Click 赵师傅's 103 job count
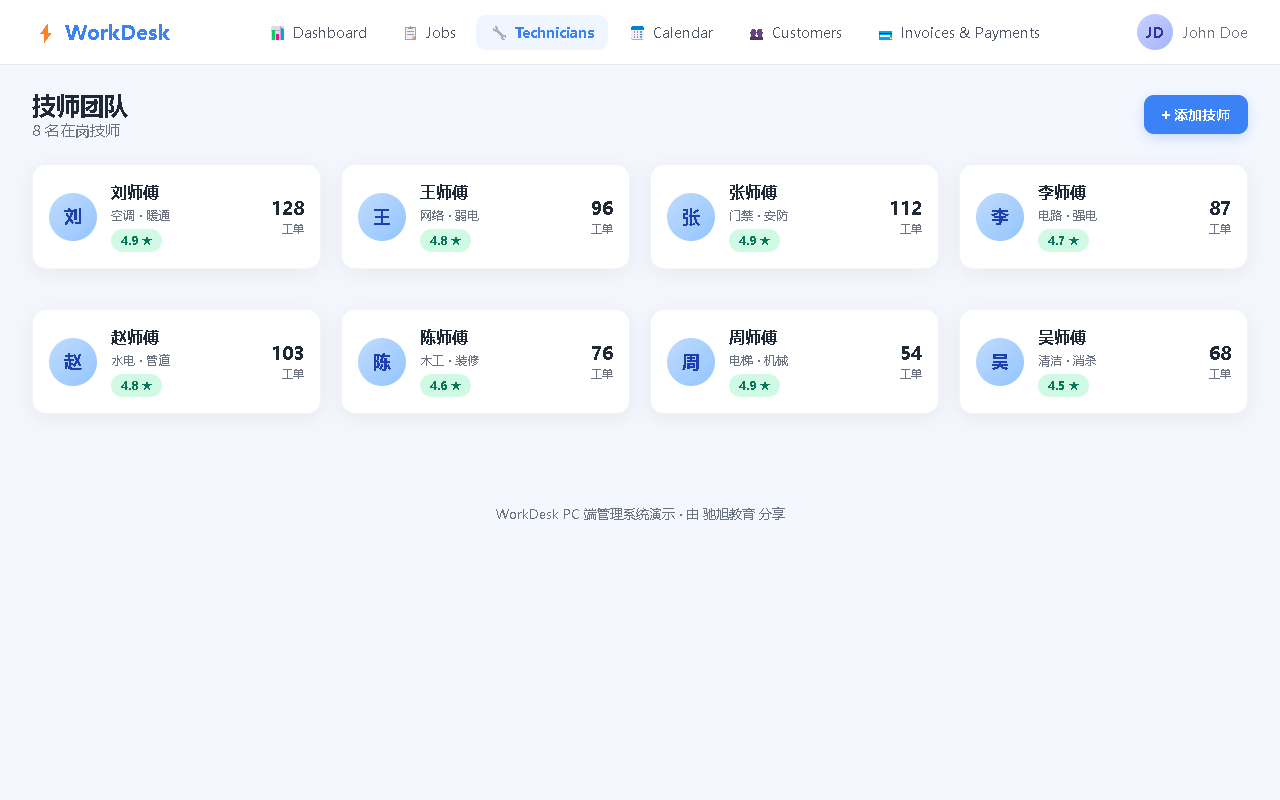Viewport: 1280px width, 800px height. pyautogui.click(x=288, y=353)
